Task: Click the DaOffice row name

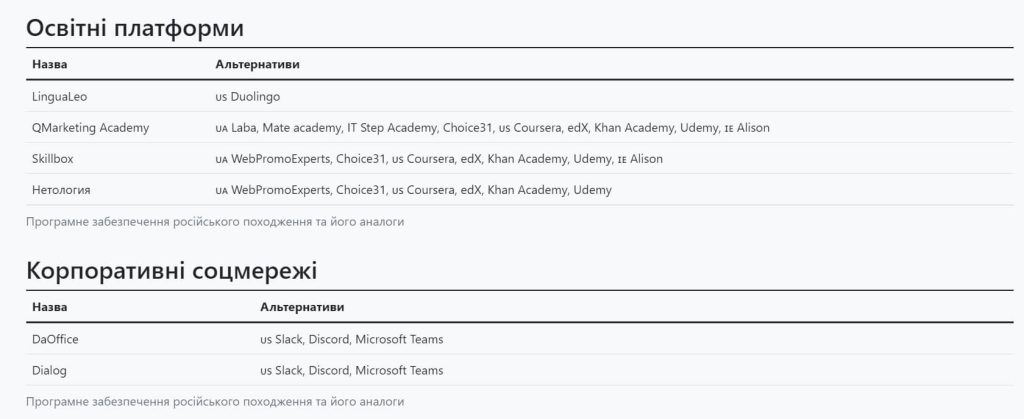Action: pyautogui.click(x=56, y=339)
